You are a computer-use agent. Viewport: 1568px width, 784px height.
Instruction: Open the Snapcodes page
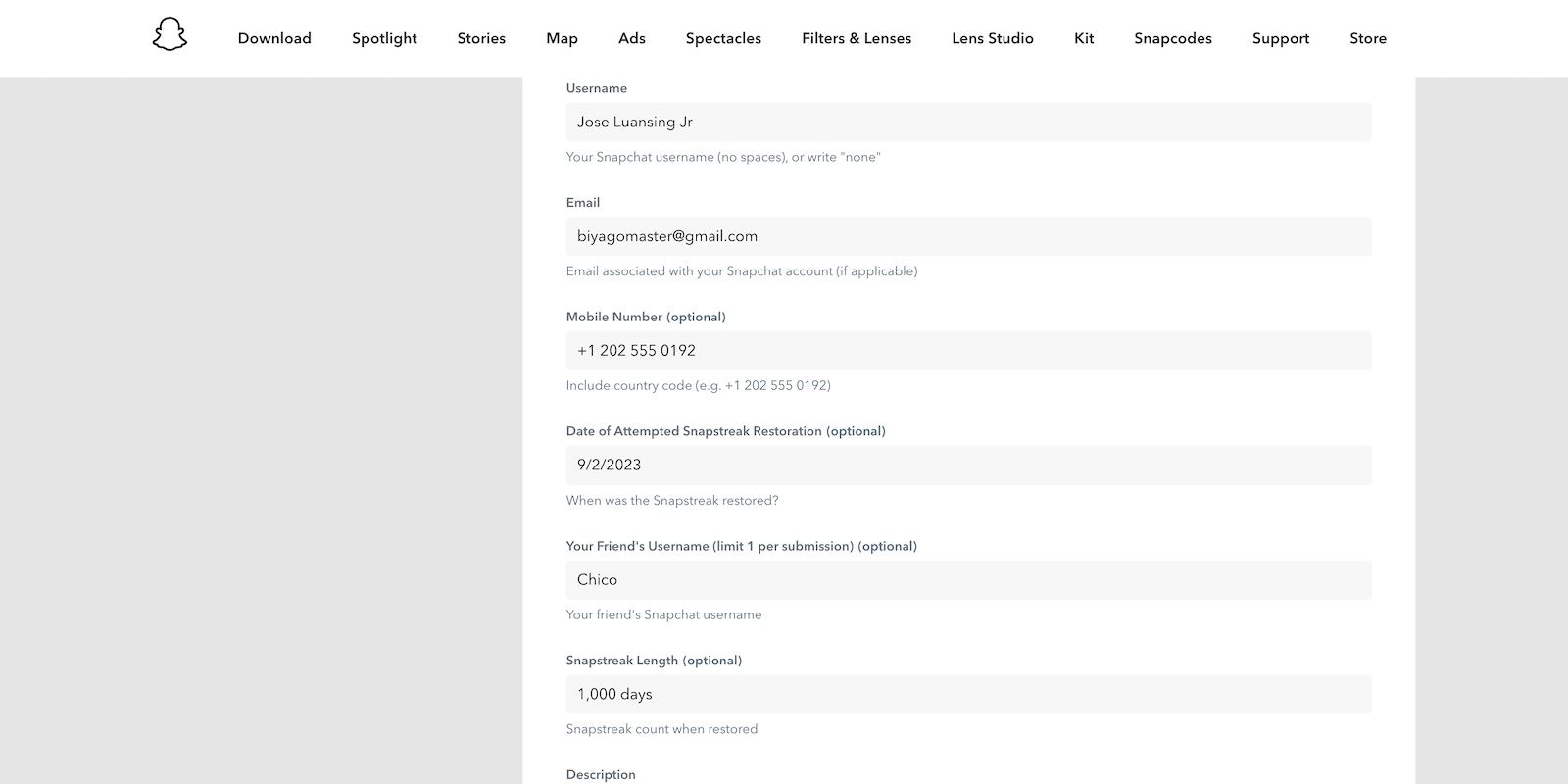[x=1173, y=38]
